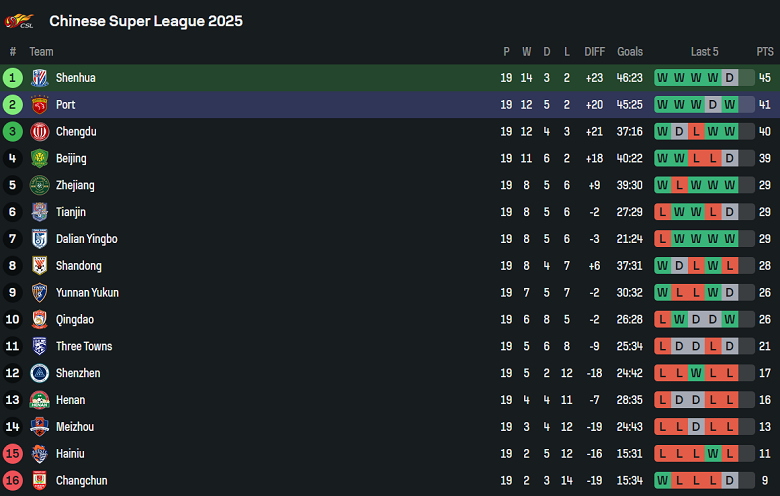Click Hainiu's red rank 15 badge
The width and height of the screenshot is (780, 496).
13,454
